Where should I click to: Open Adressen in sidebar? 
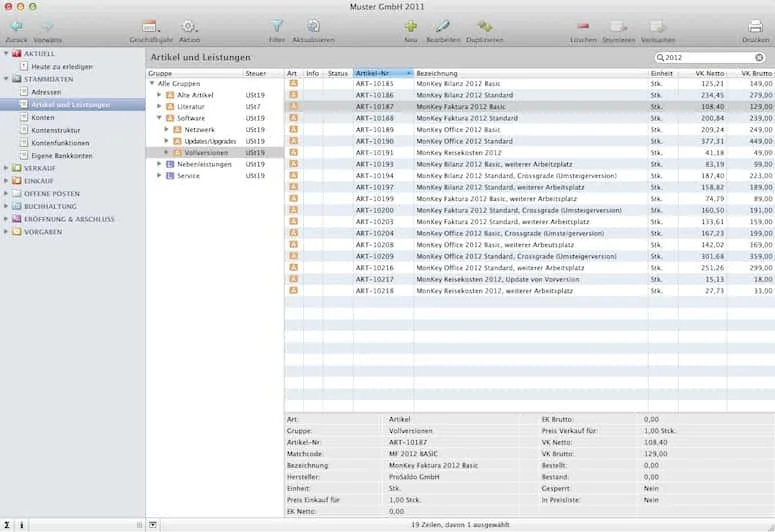[x=46, y=92]
